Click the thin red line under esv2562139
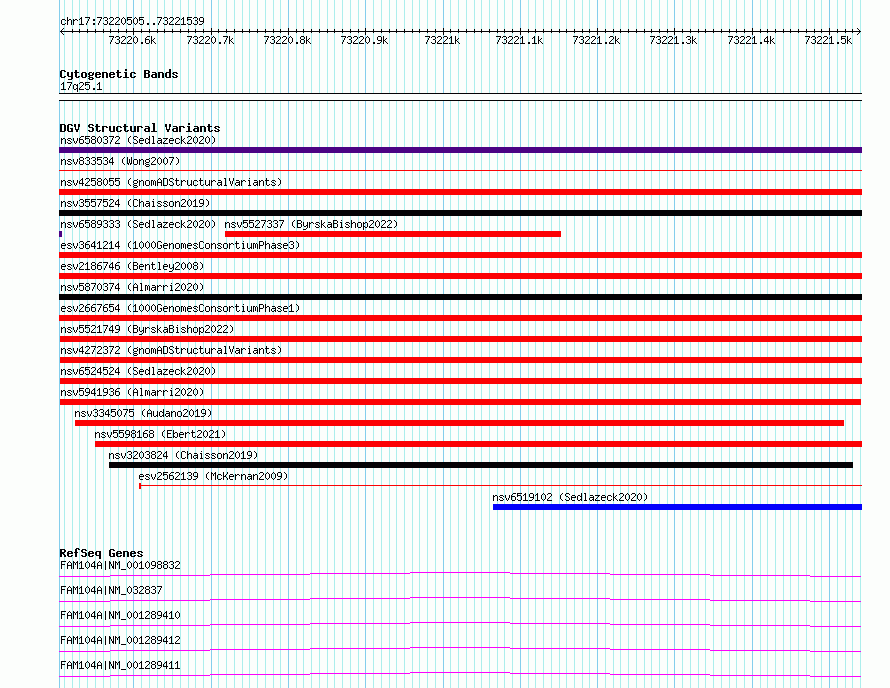Image resolution: width=890 pixels, height=688 pixels. coord(500,485)
